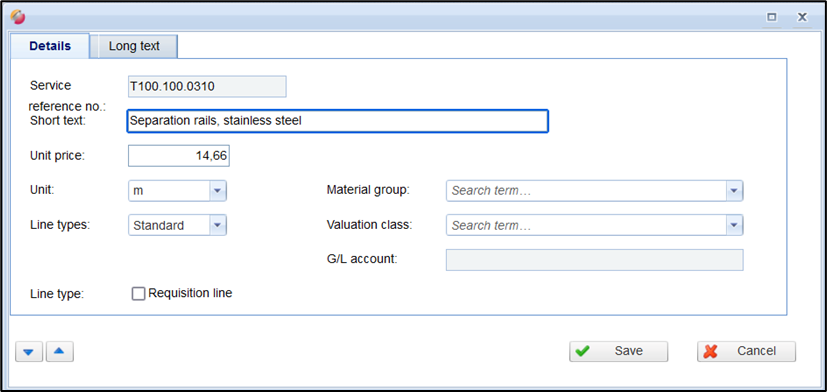Expand the Material group dropdown arrow

click(x=734, y=191)
